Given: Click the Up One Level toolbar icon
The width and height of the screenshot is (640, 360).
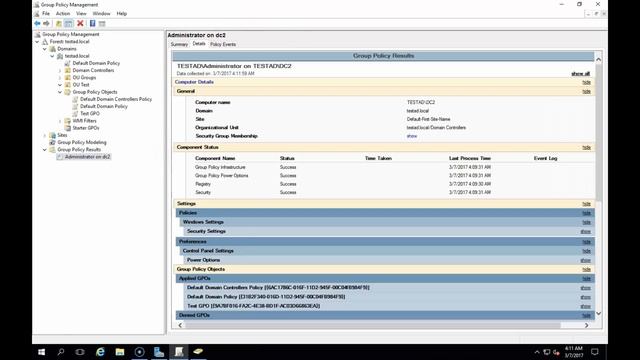Looking at the screenshot, I should [59, 23].
